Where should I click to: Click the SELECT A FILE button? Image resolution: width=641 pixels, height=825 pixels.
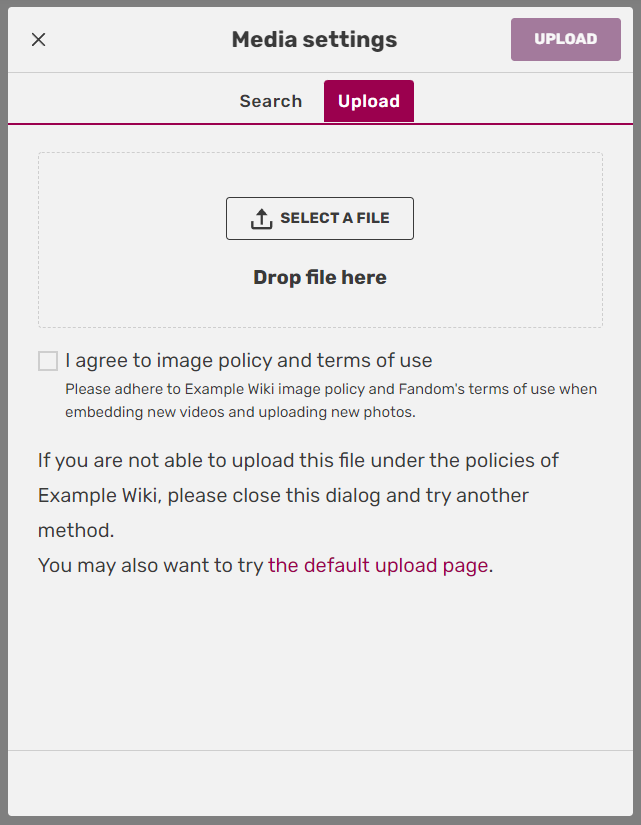pyautogui.click(x=320, y=218)
